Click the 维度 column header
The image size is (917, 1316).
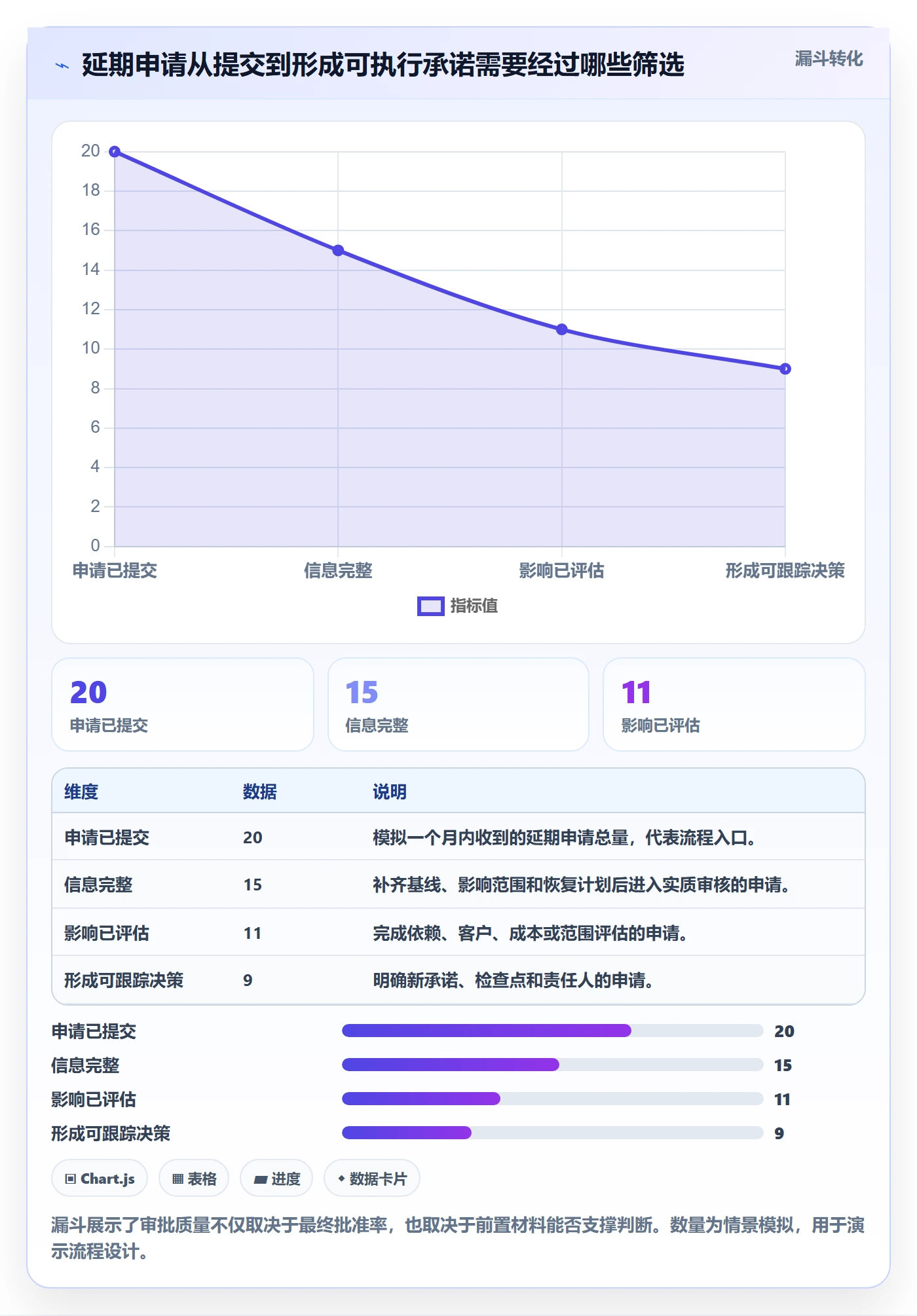pyautogui.click(x=81, y=792)
